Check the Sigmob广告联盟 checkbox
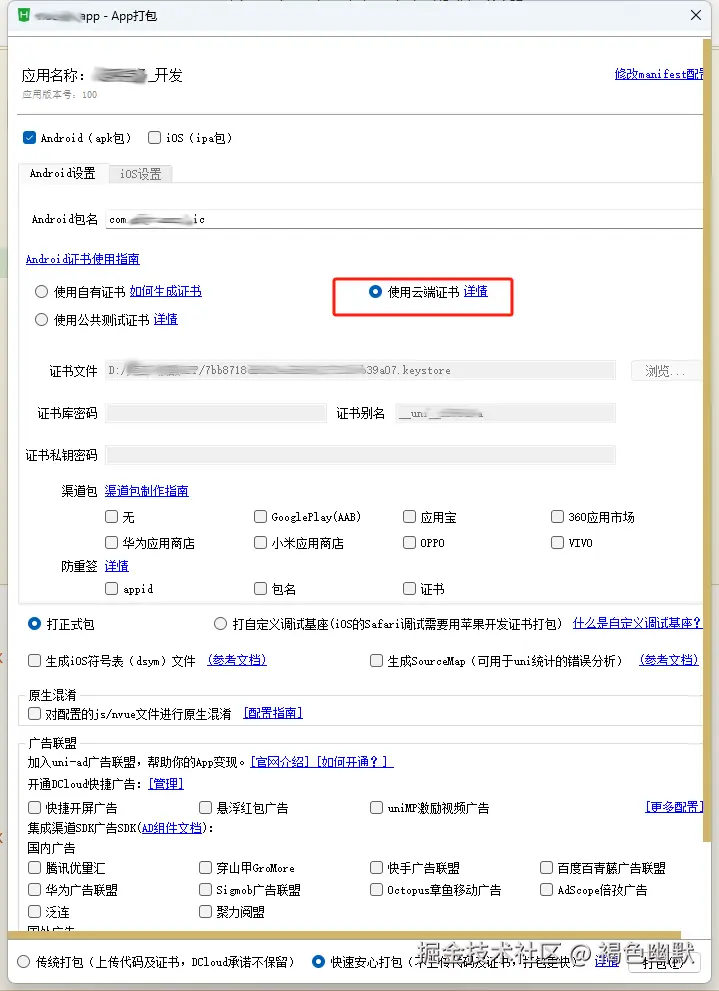 [205, 890]
